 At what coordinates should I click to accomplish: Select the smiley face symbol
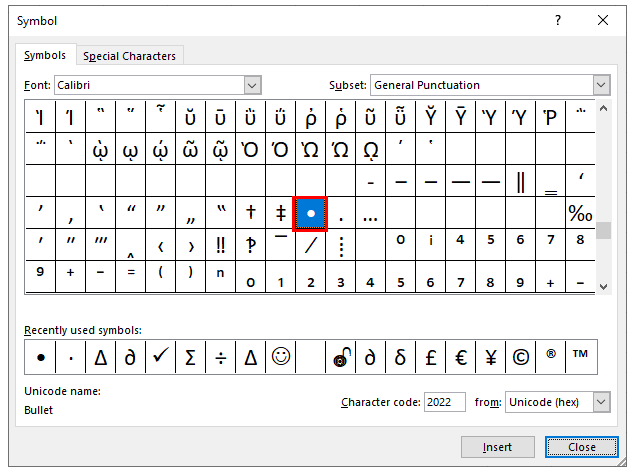pos(281,357)
